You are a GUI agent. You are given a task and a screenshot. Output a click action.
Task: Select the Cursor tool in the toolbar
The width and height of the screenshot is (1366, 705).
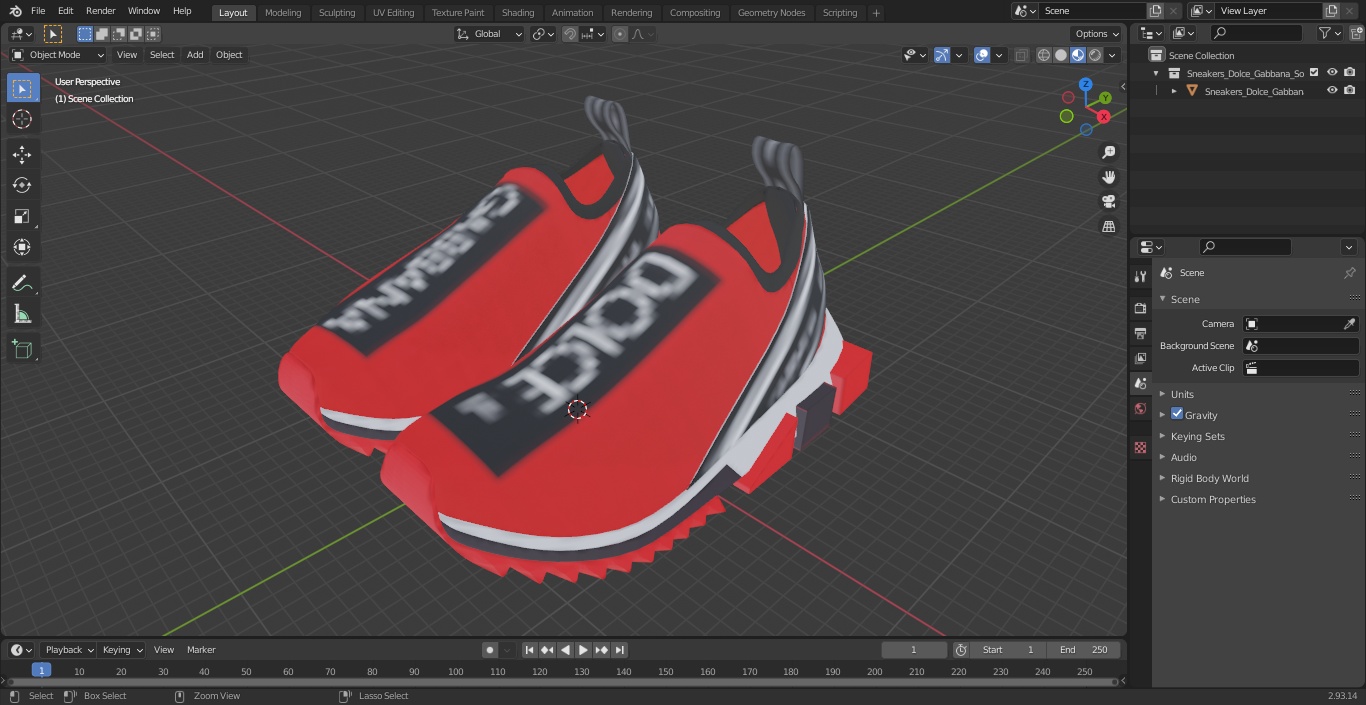tap(22, 119)
